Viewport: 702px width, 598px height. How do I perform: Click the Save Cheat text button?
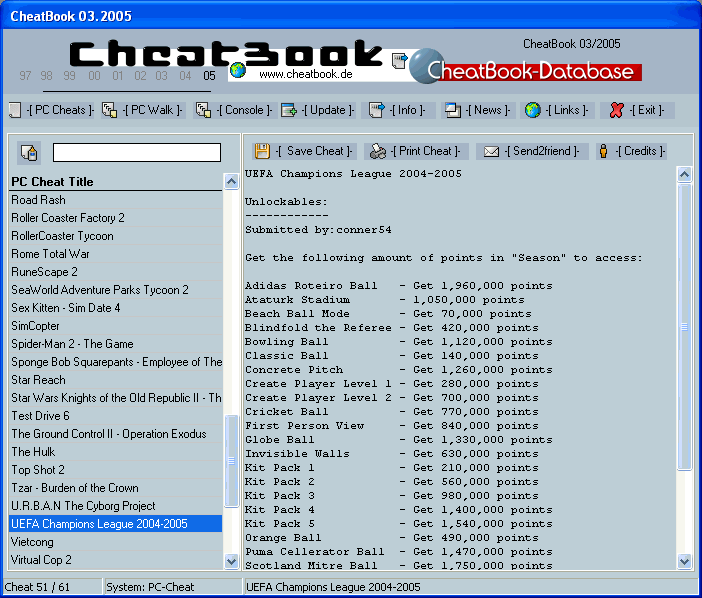314,151
